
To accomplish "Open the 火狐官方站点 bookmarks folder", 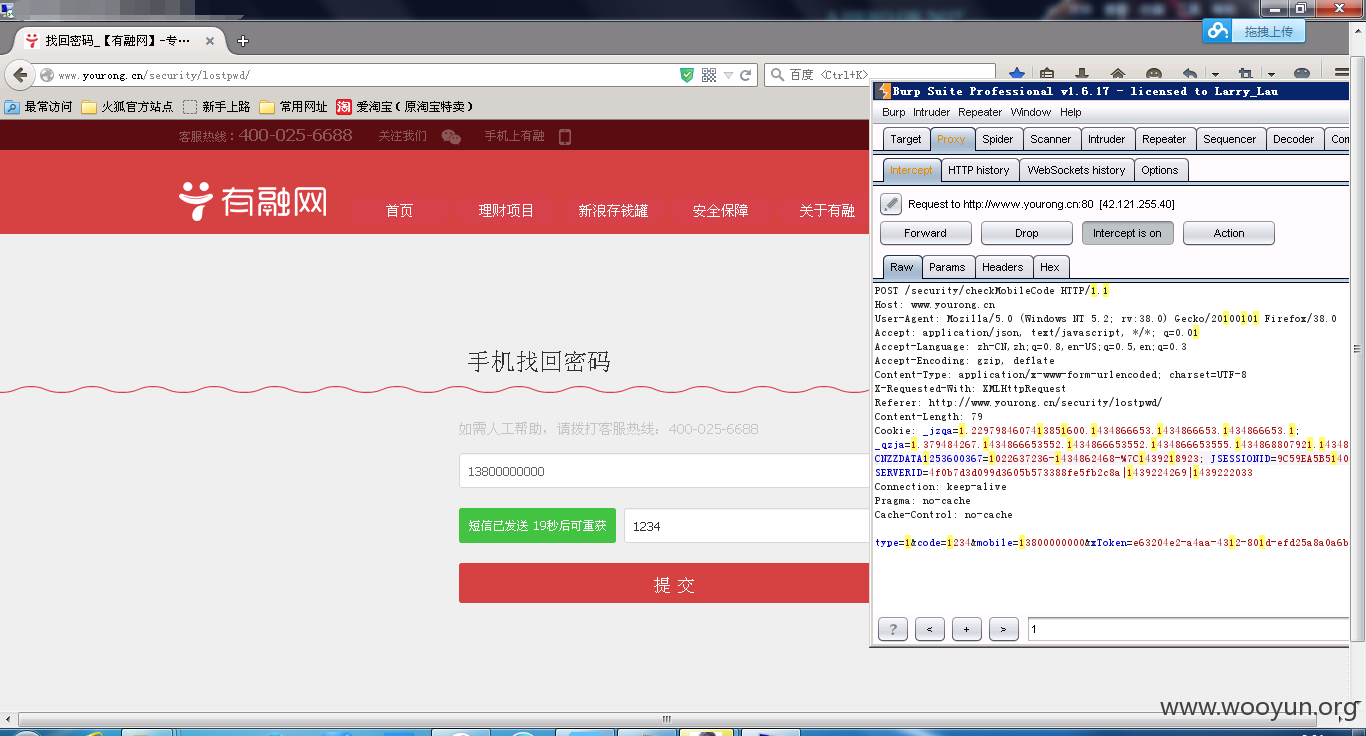I will (127, 106).
